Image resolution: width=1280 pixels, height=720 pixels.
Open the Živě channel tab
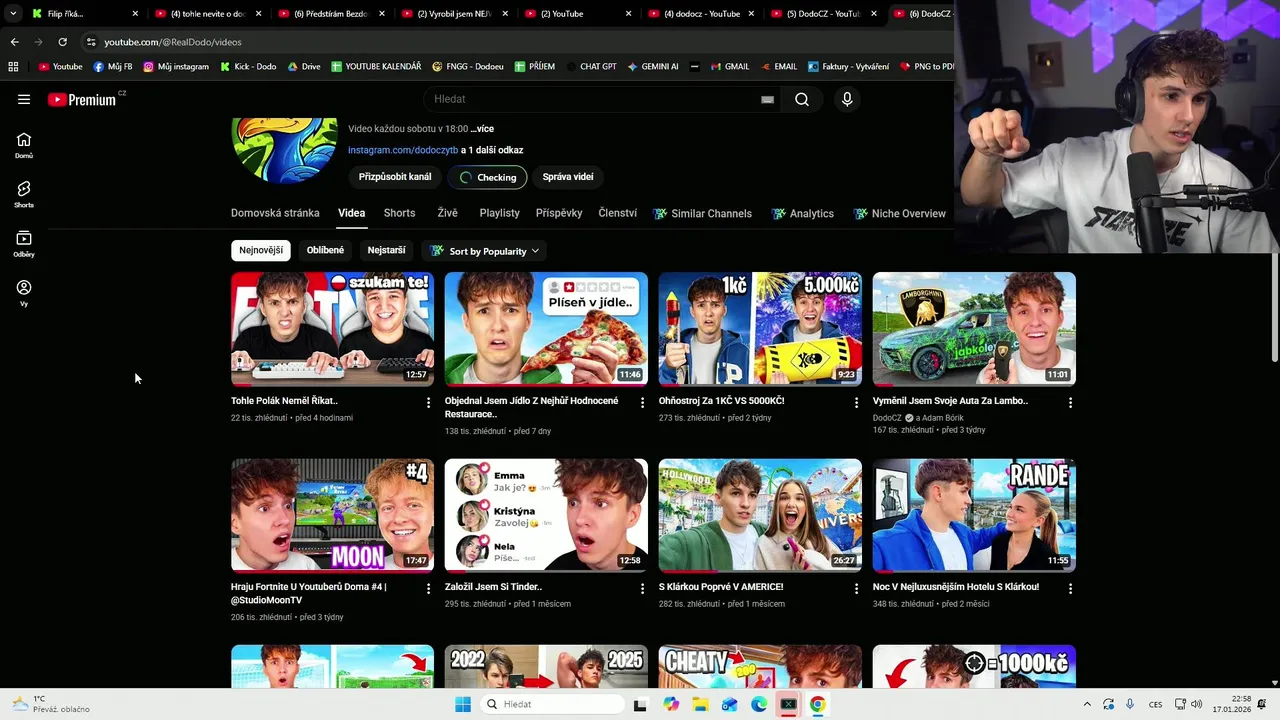point(447,213)
